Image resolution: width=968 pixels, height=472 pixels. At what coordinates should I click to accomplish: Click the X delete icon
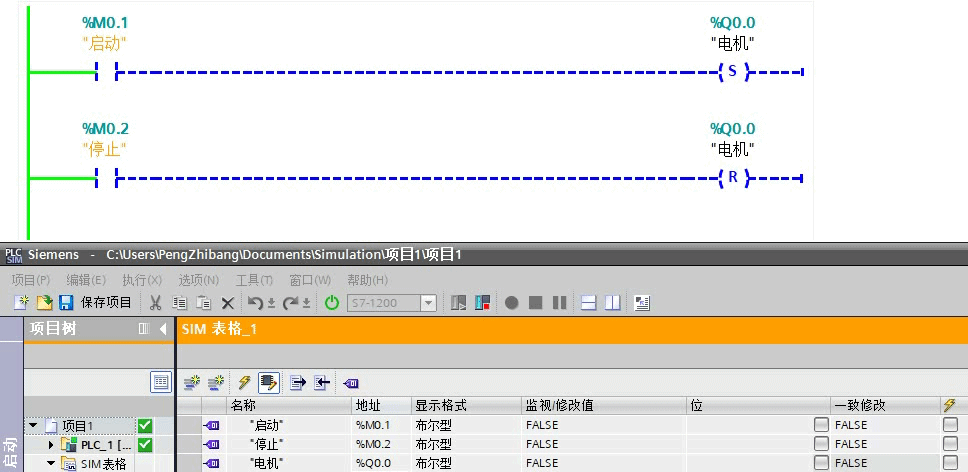[228, 303]
